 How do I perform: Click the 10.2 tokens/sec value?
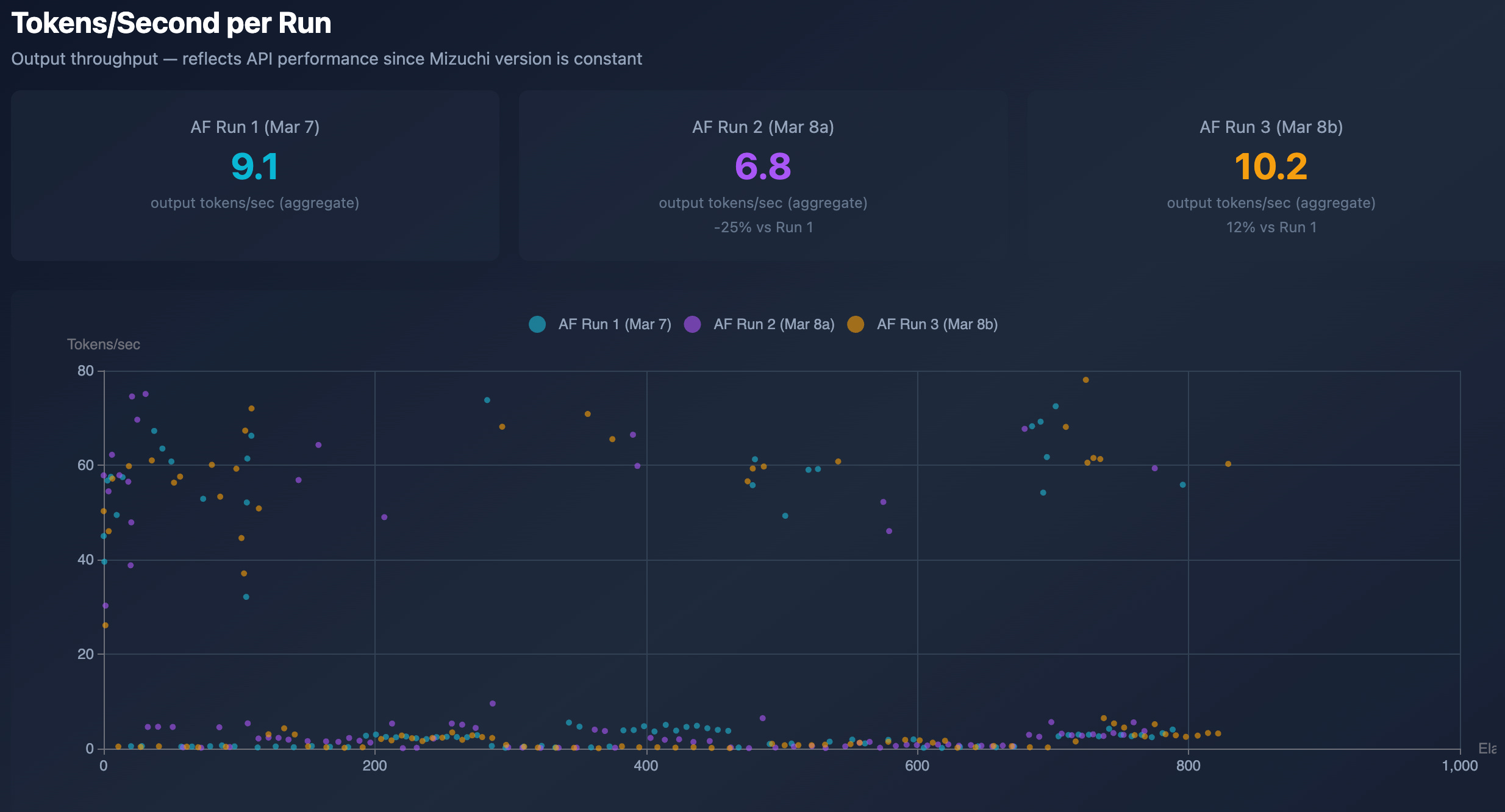[x=1271, y=166]
